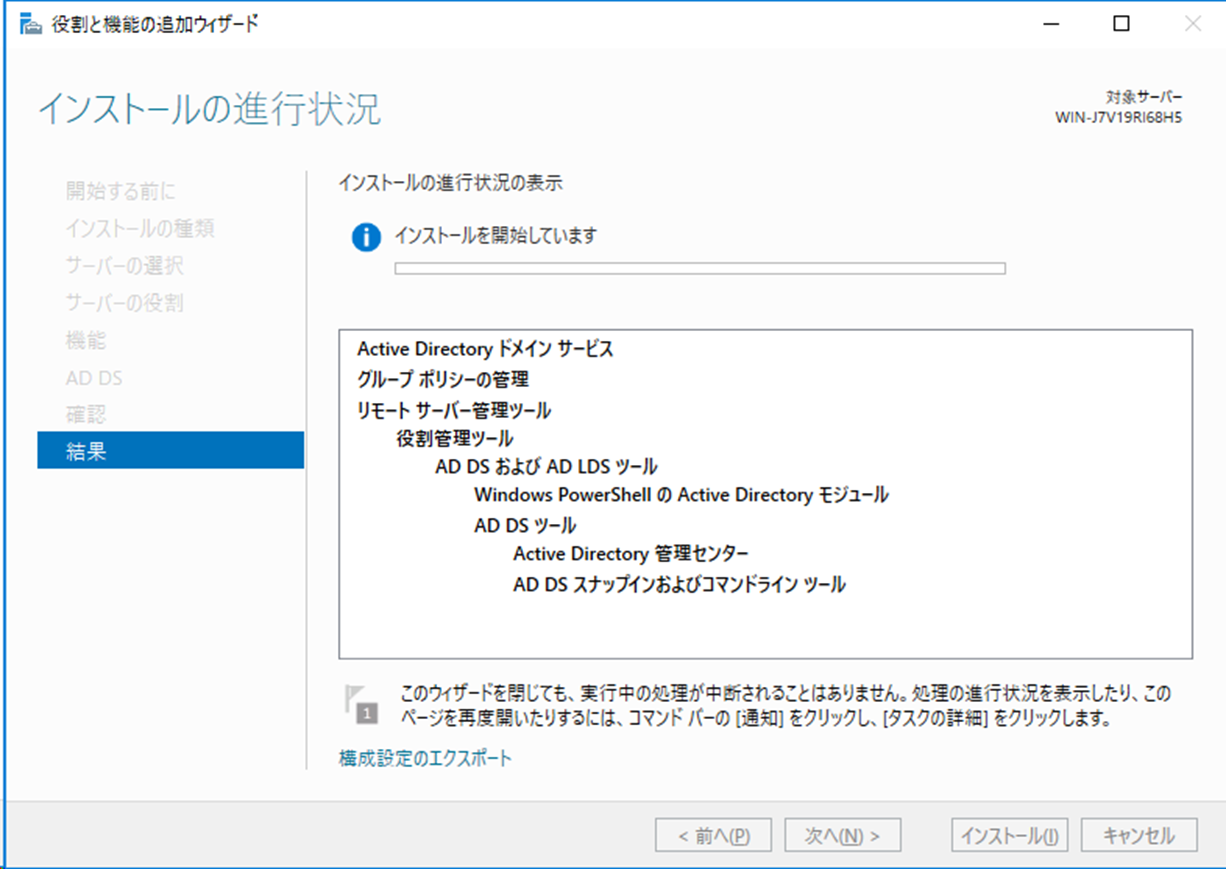Click the AD DS および AD LDS ツール row
The width and height of the screenshot is (1226, 869).
(546, 467)
